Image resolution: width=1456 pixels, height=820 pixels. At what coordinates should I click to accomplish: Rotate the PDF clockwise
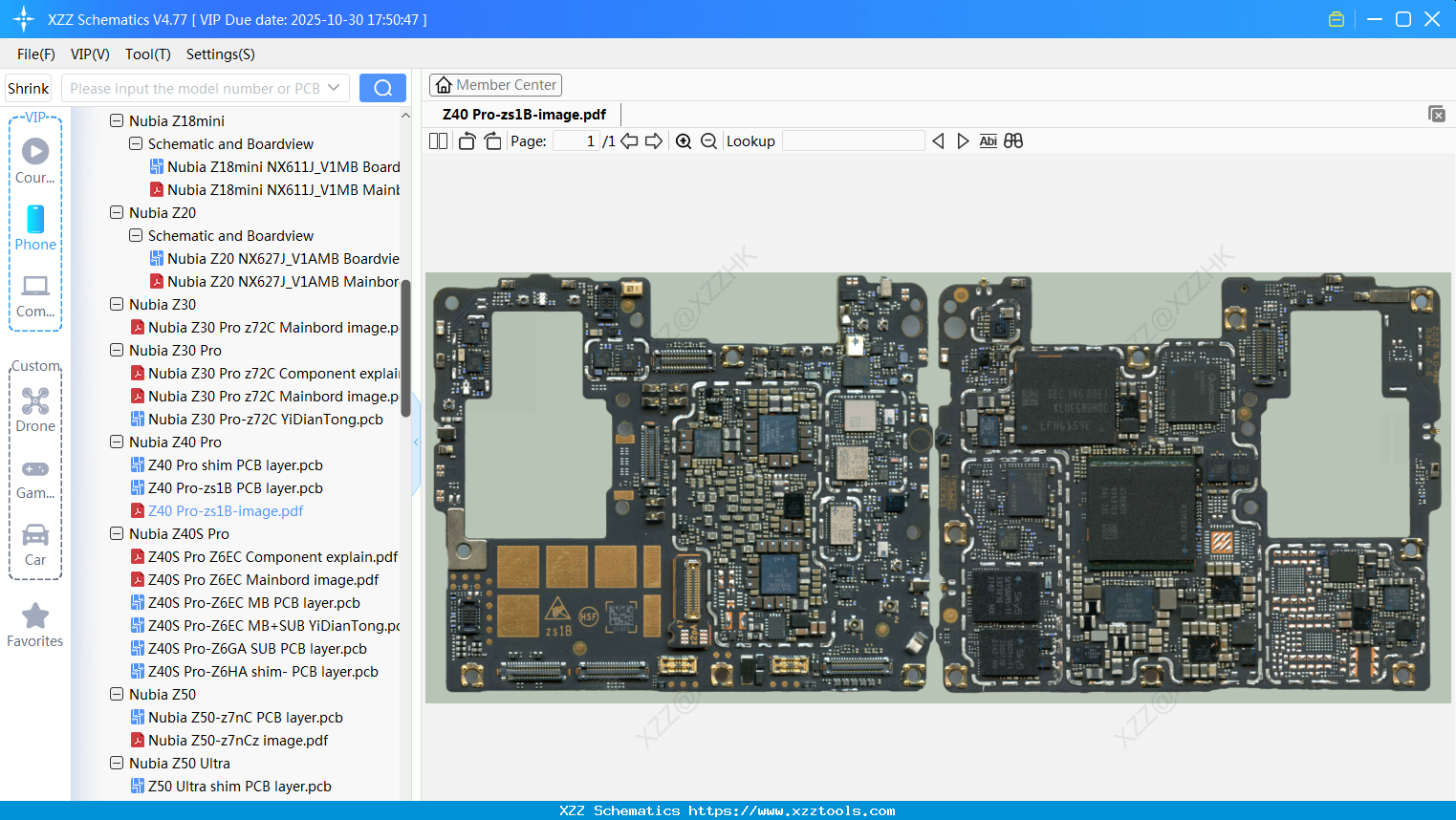(492, 140)
